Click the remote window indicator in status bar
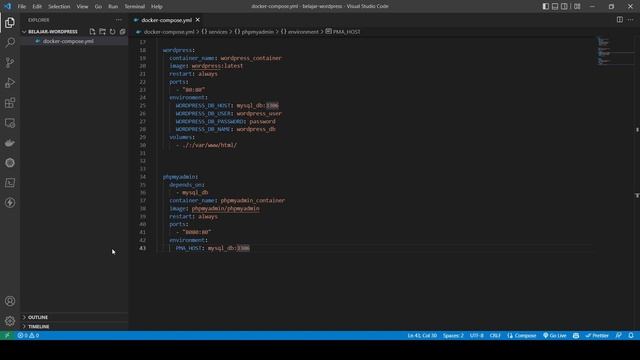This screenshot has width=640, height=360. pos(7,336)
